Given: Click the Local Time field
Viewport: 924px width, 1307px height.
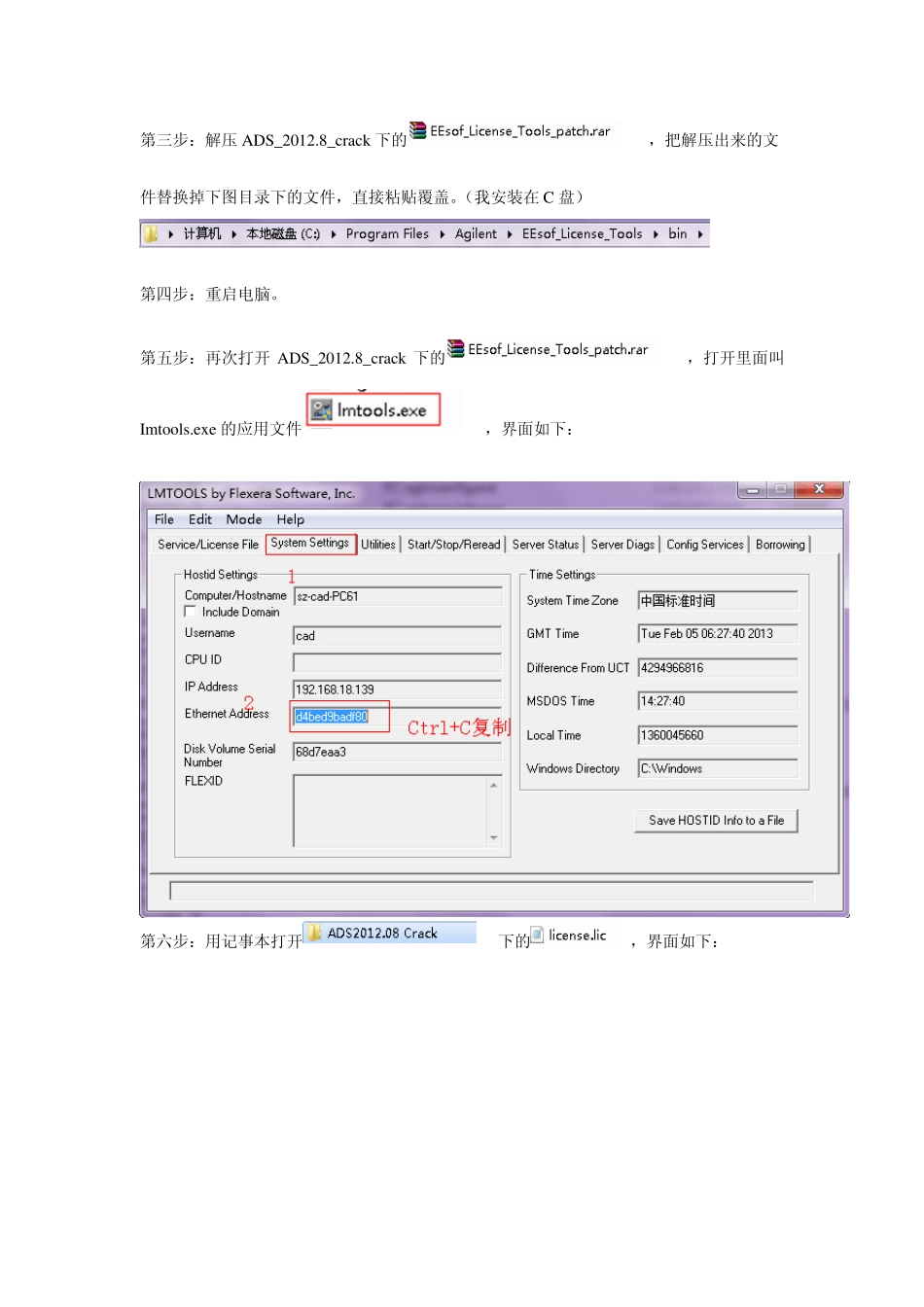Looking at the screenshot, I should click(718, 735).
